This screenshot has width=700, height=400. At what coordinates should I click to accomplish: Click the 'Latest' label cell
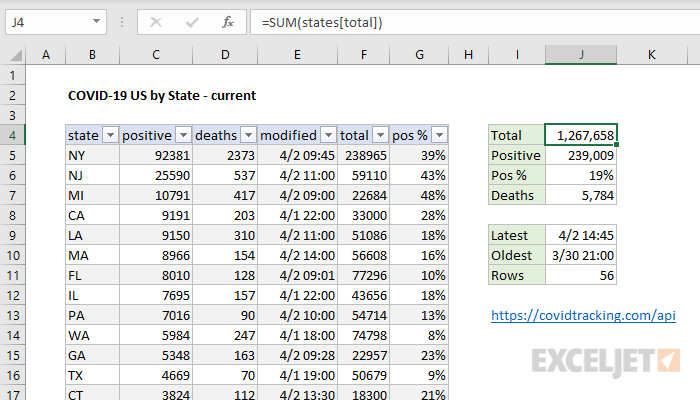[x=517, y=235]
